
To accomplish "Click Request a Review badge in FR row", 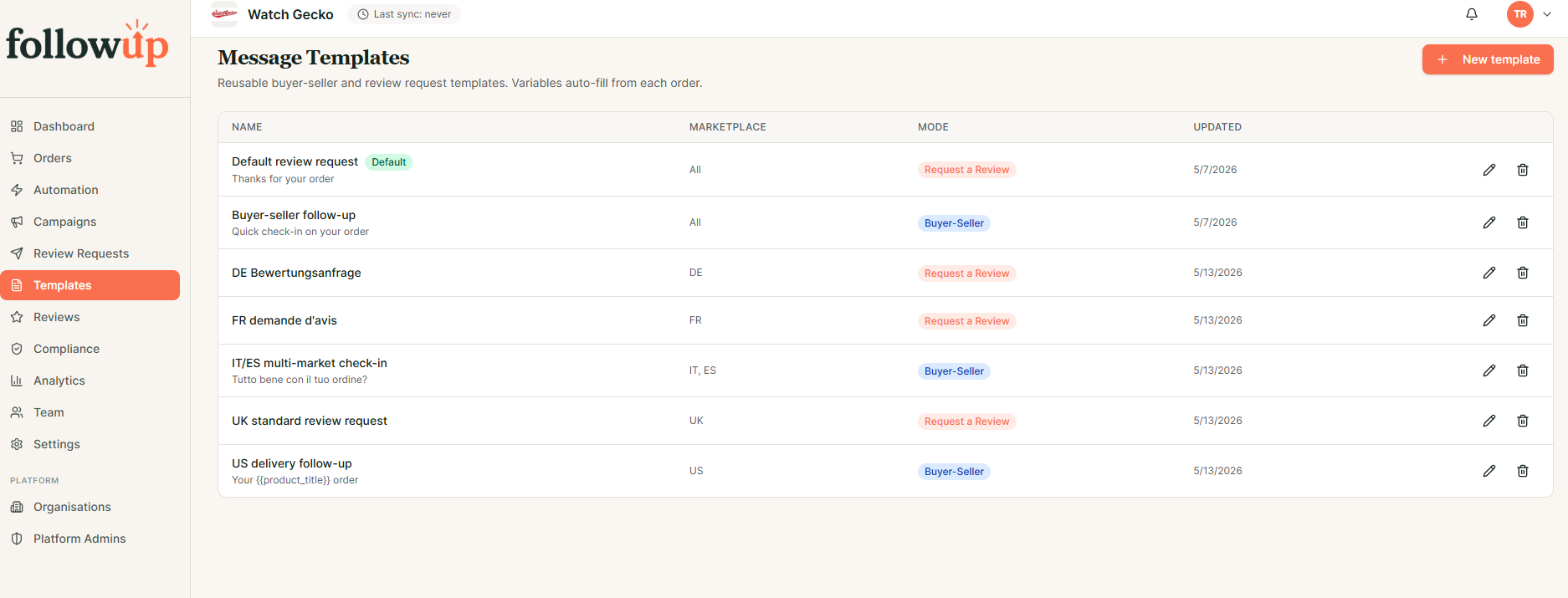I will tap(966, 321).
